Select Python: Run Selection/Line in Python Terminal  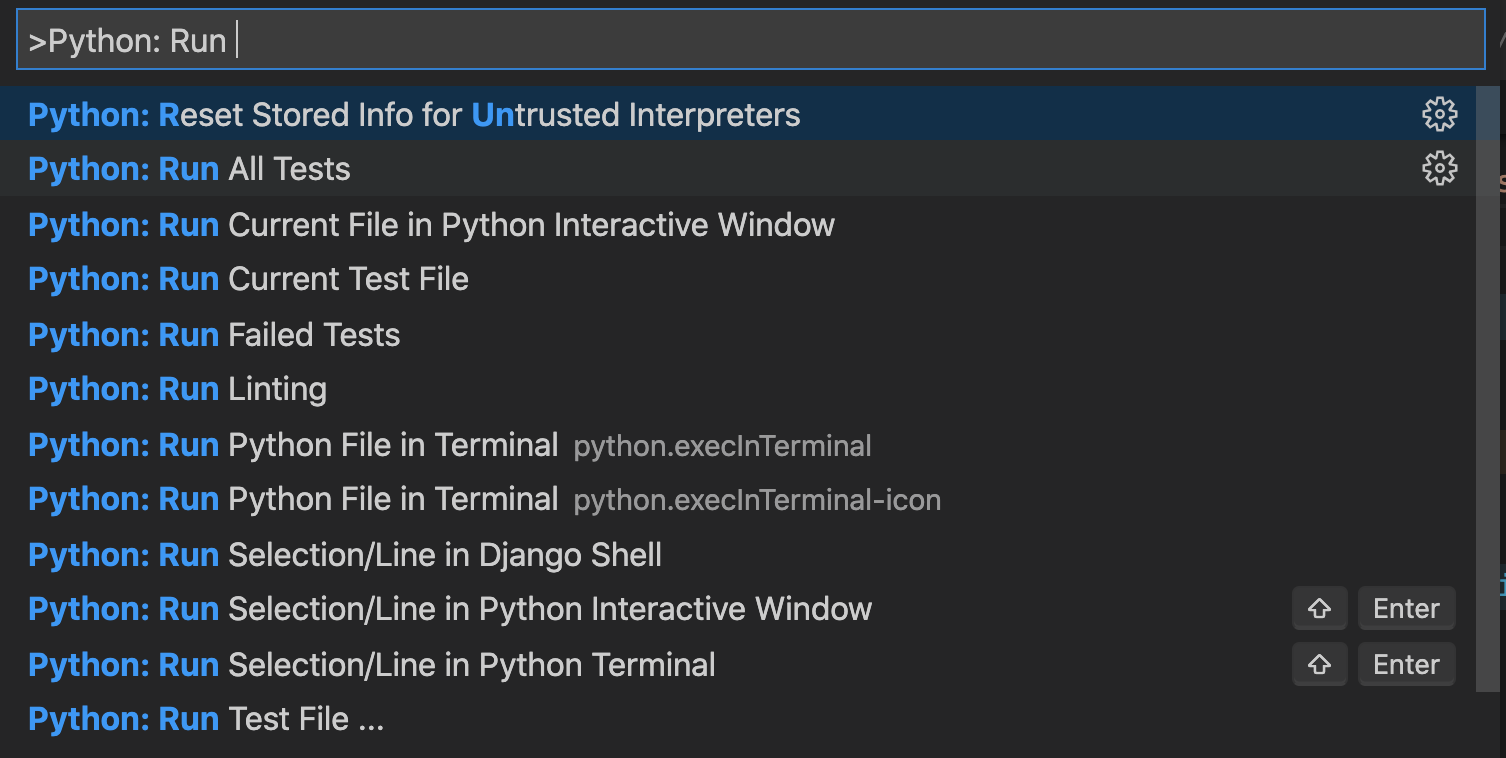371,664
